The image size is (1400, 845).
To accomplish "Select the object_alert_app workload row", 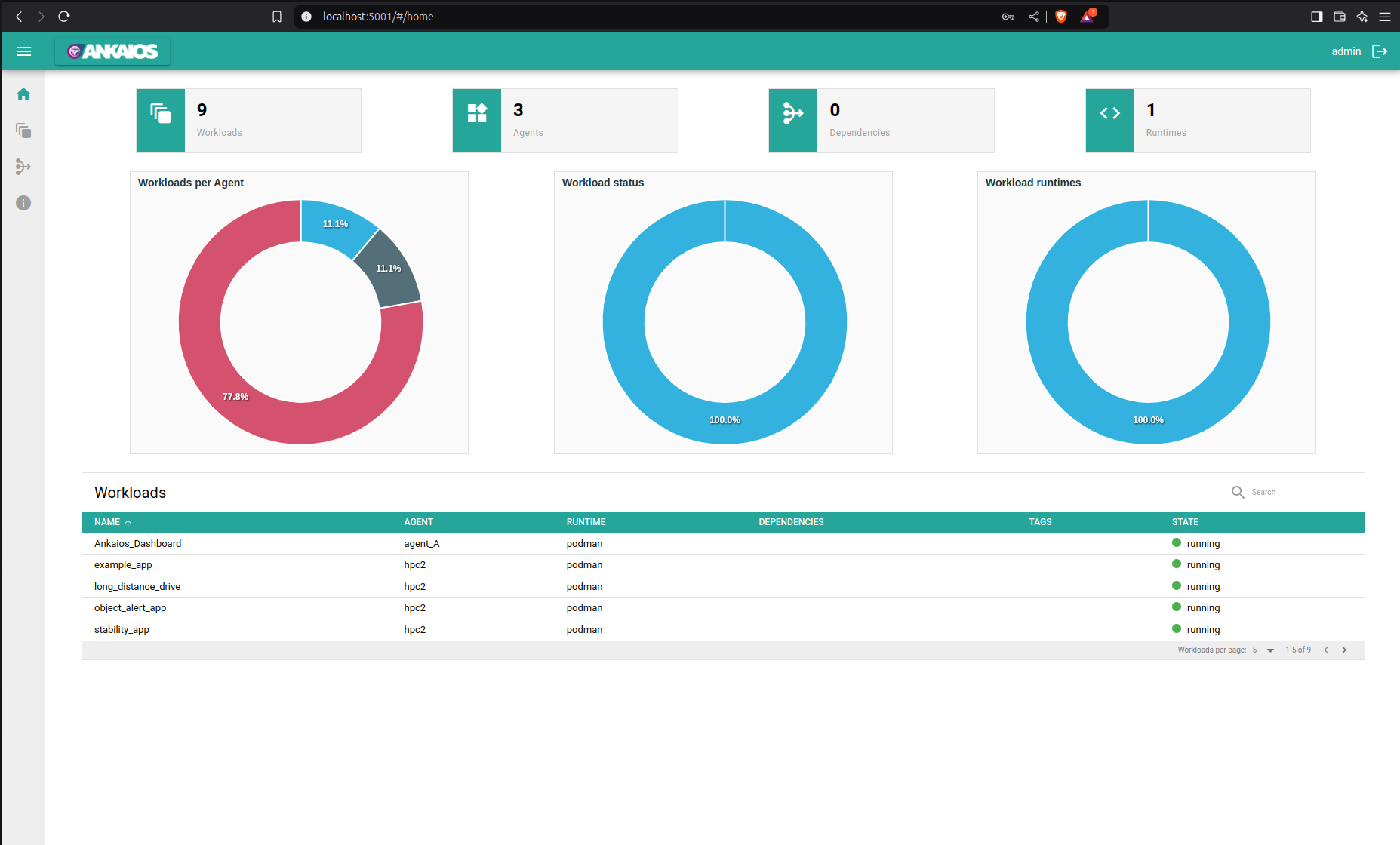I will point(723,608).
